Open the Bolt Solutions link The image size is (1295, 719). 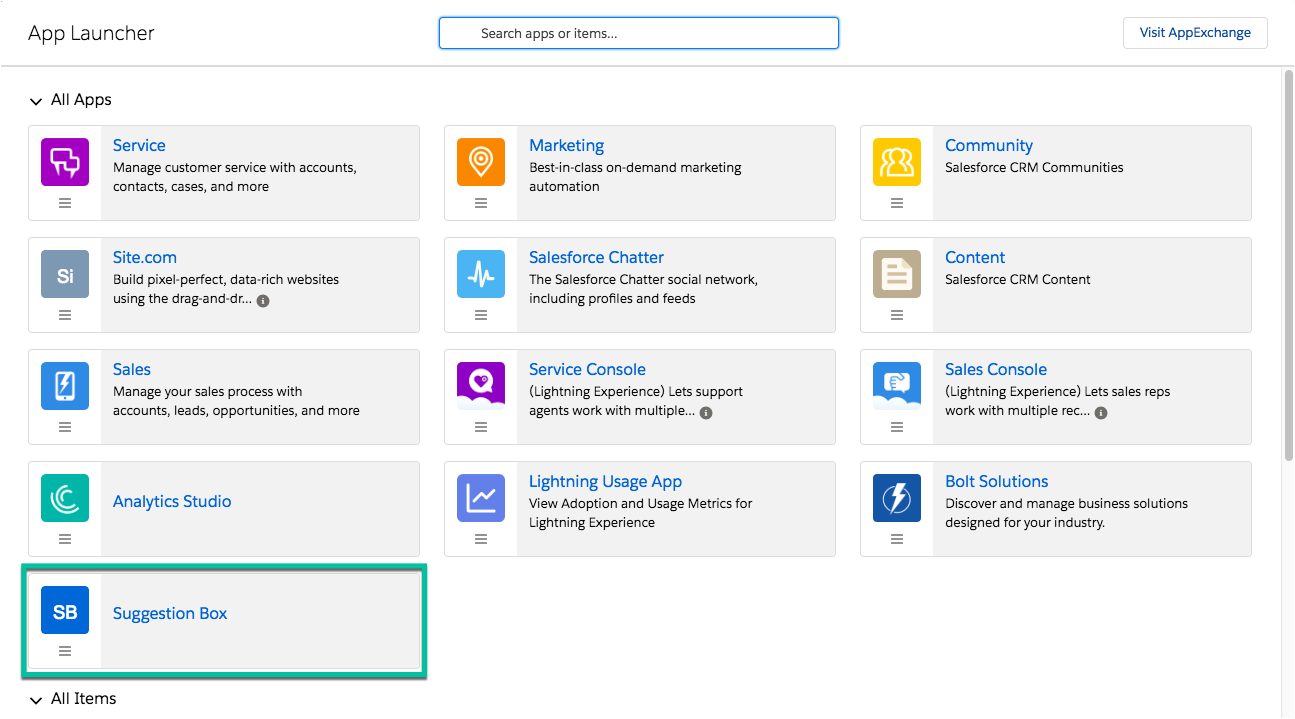[997, 481]
